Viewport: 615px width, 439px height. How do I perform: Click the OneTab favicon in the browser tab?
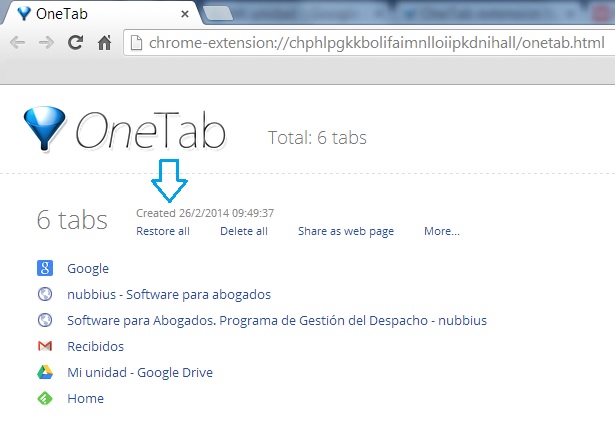click(24, 14)
